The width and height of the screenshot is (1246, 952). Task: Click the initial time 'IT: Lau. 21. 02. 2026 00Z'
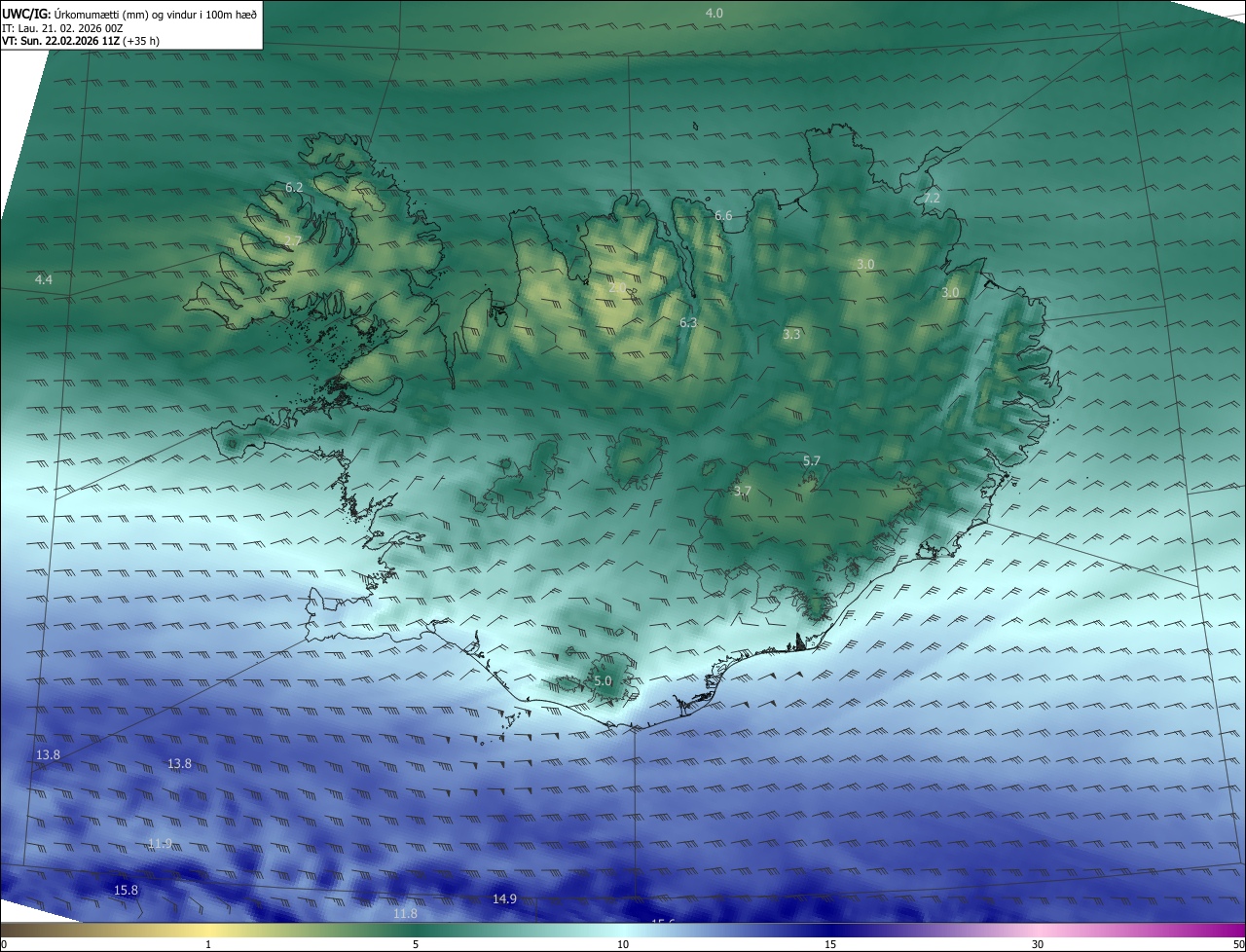click(x=62, y=28)
